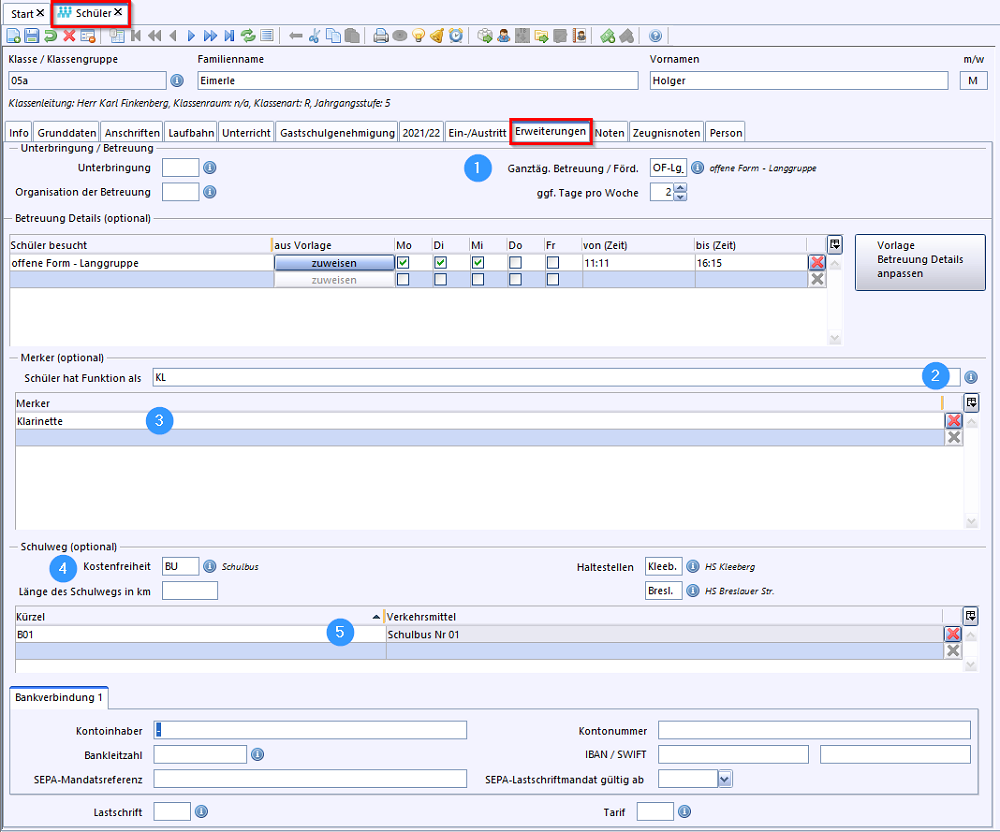The height and width of the screenshot is (832, 1000).
Task: Click zuweisen for offene Form - Langgruppe
Action: [x=334, y=263]
